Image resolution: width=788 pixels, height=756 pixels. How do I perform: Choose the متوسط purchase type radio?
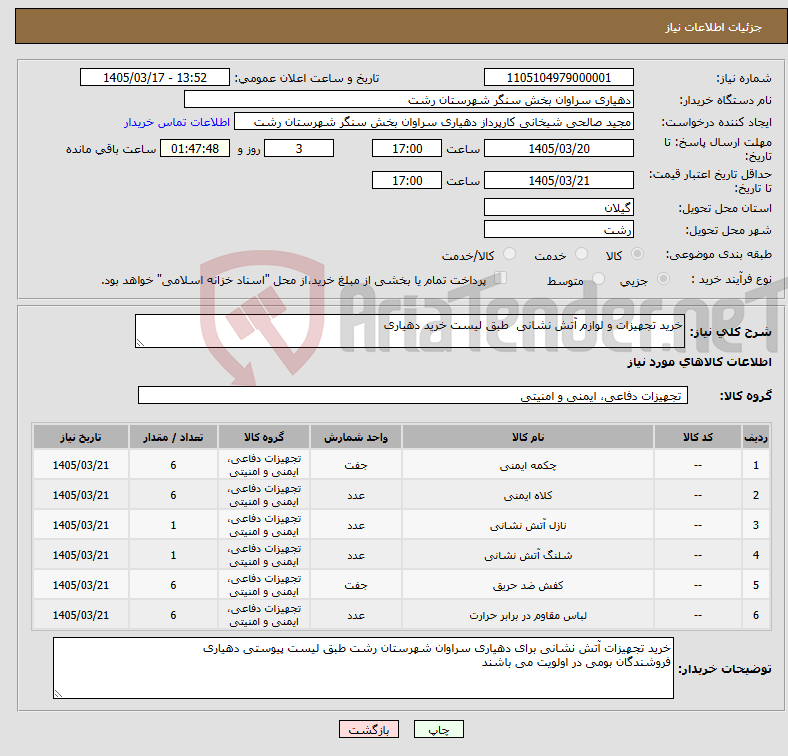coord(598,278)
